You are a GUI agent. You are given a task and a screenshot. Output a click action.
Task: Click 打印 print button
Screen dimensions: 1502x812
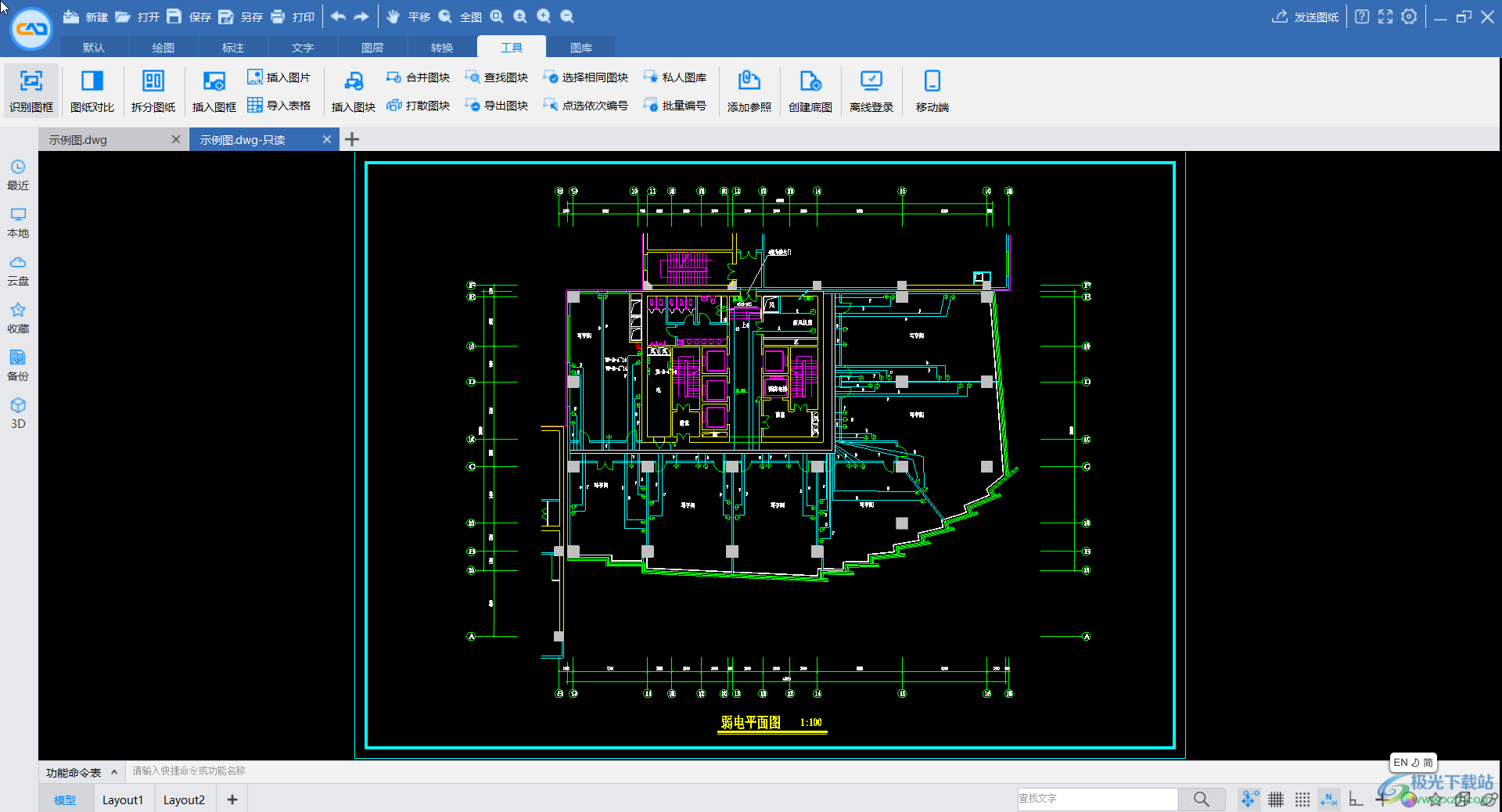point(292,16)
